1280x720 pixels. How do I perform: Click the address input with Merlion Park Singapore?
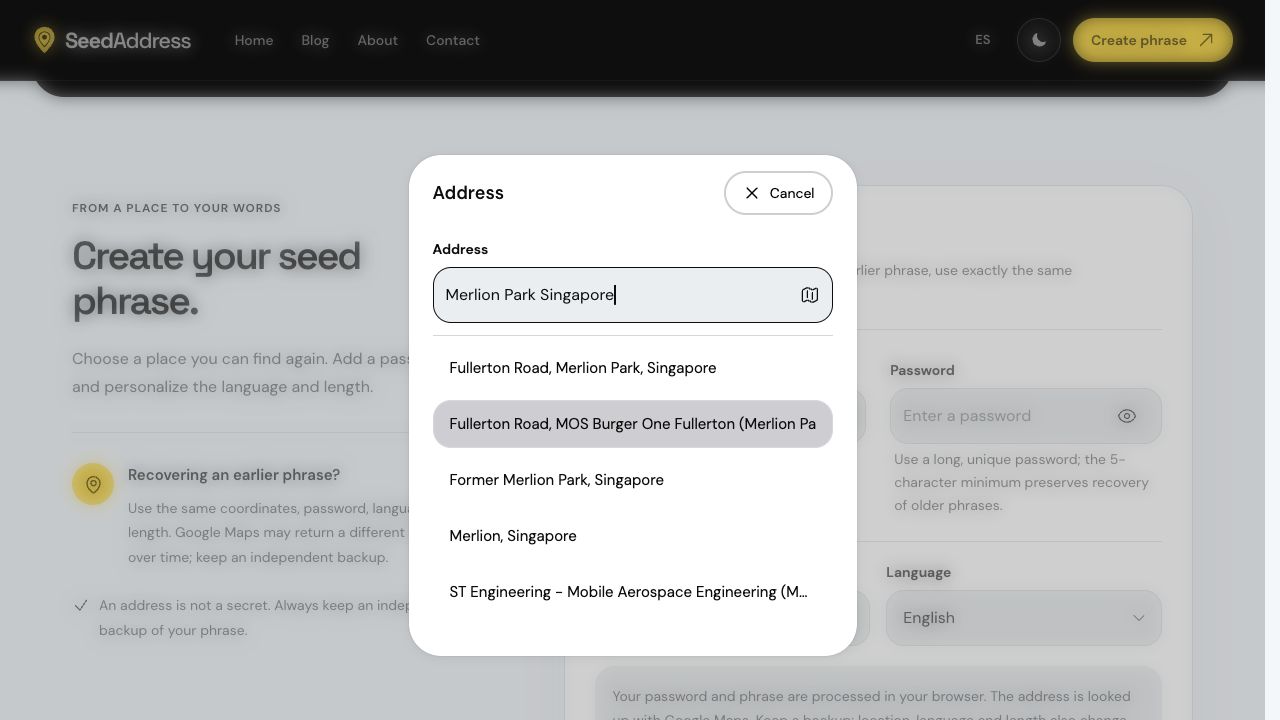[633, 295]
